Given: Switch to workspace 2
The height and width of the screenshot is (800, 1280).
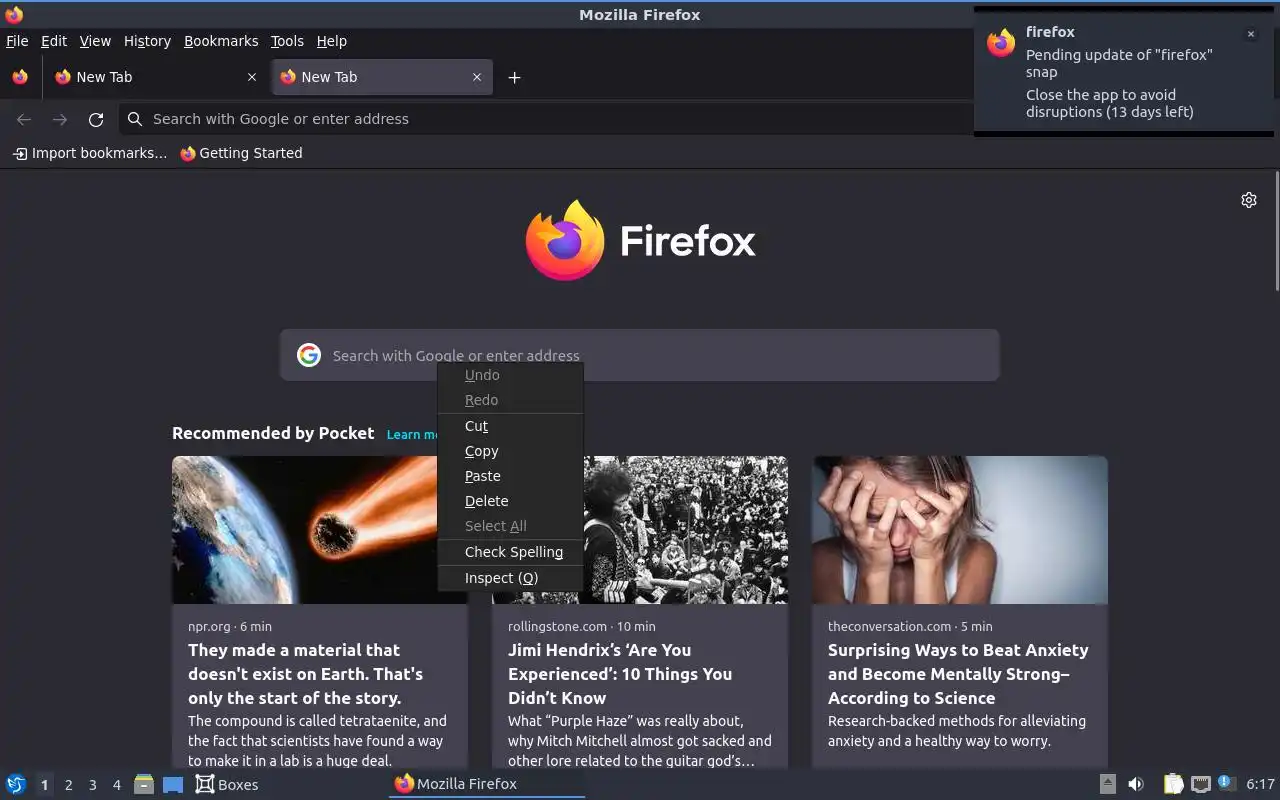Looking at the screenshot, I should click(x=68, y=785).
